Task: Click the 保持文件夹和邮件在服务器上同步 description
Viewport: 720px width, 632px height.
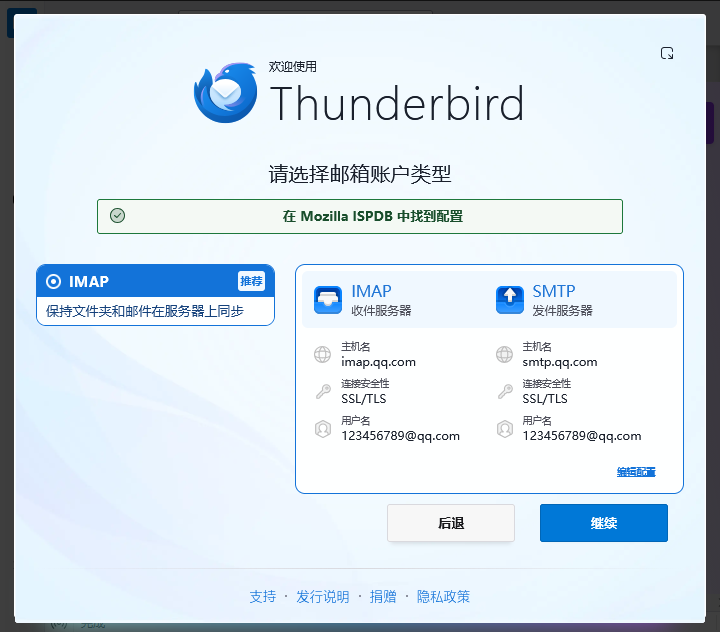Action: point(145,311)
